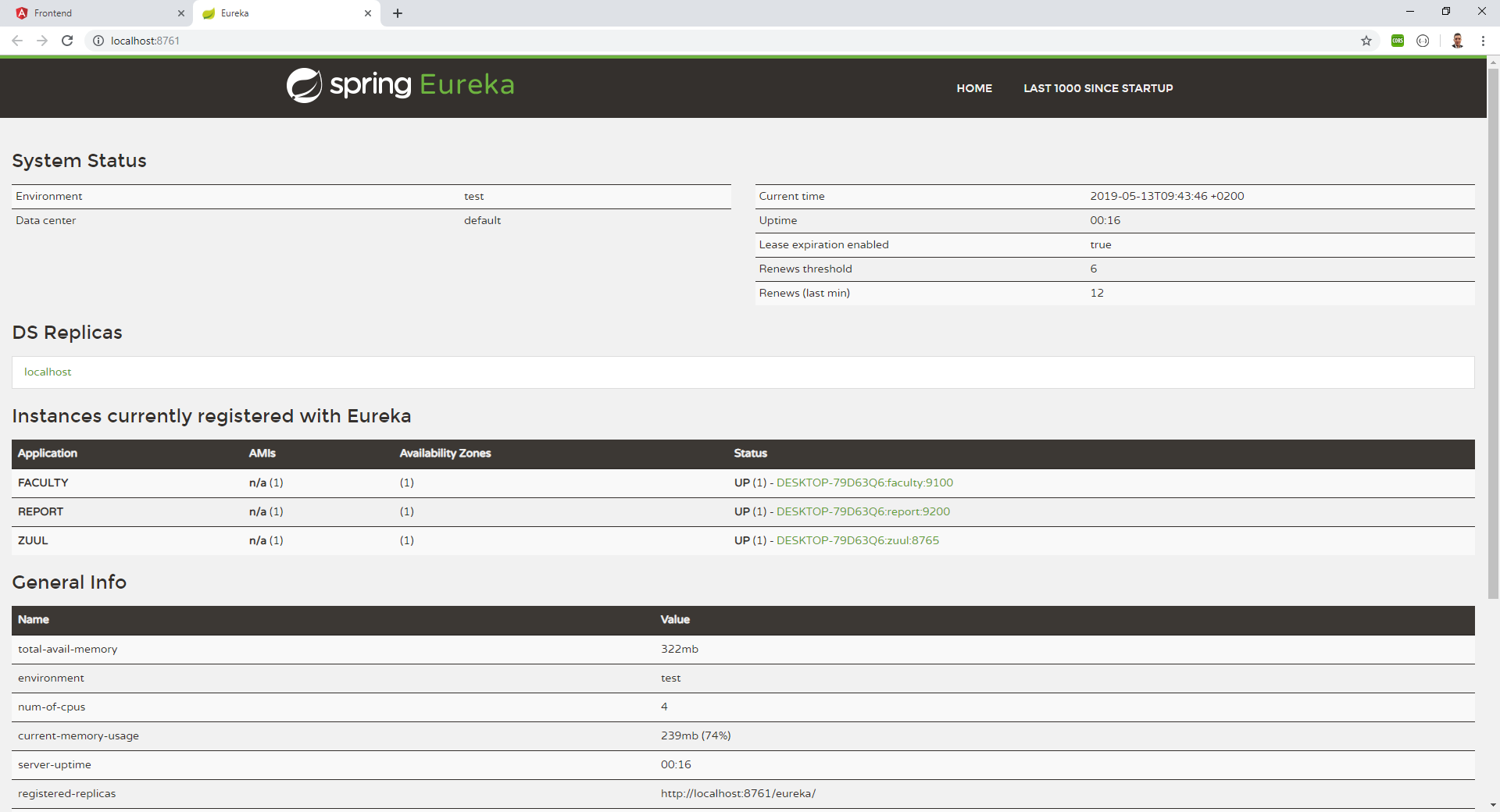The image size is (1500, 812).
Task: Click the Current time value 2019-05-13T09:43:46
Action: coord(1166,196)
